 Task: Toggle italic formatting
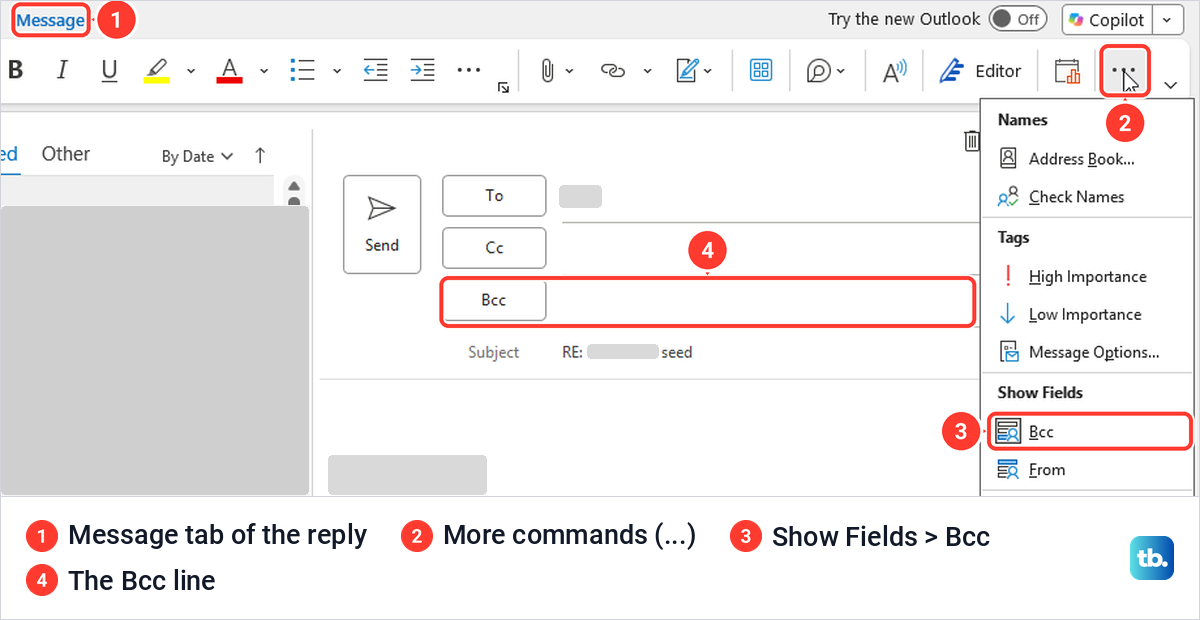click(62, 70)
